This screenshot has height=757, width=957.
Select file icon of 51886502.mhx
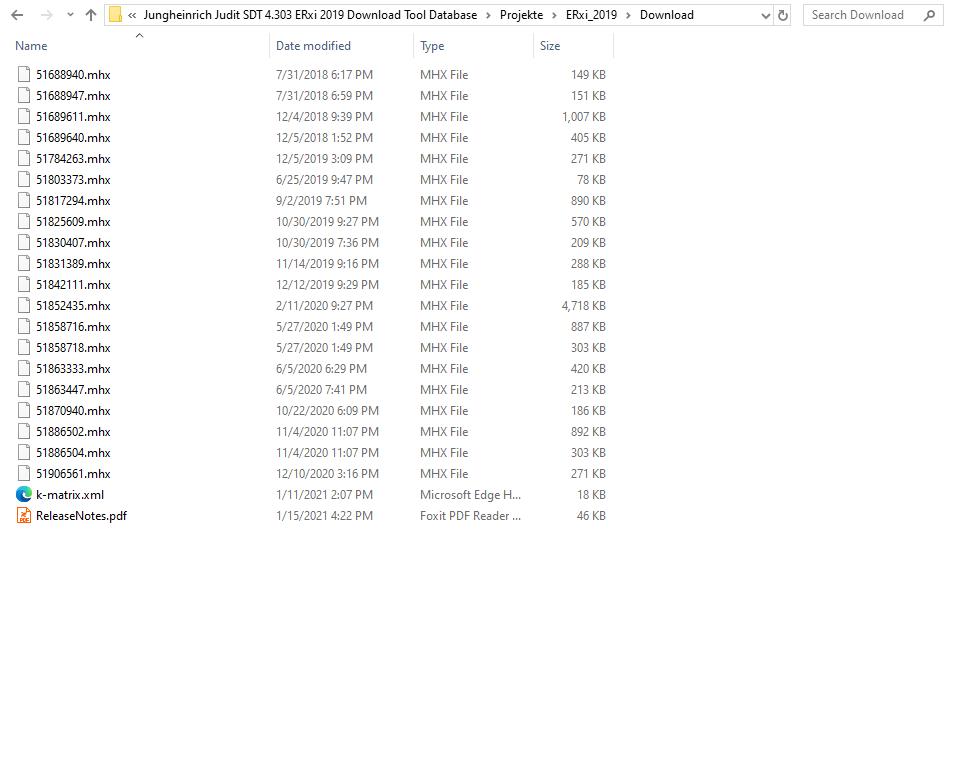(x=24, y=432)
